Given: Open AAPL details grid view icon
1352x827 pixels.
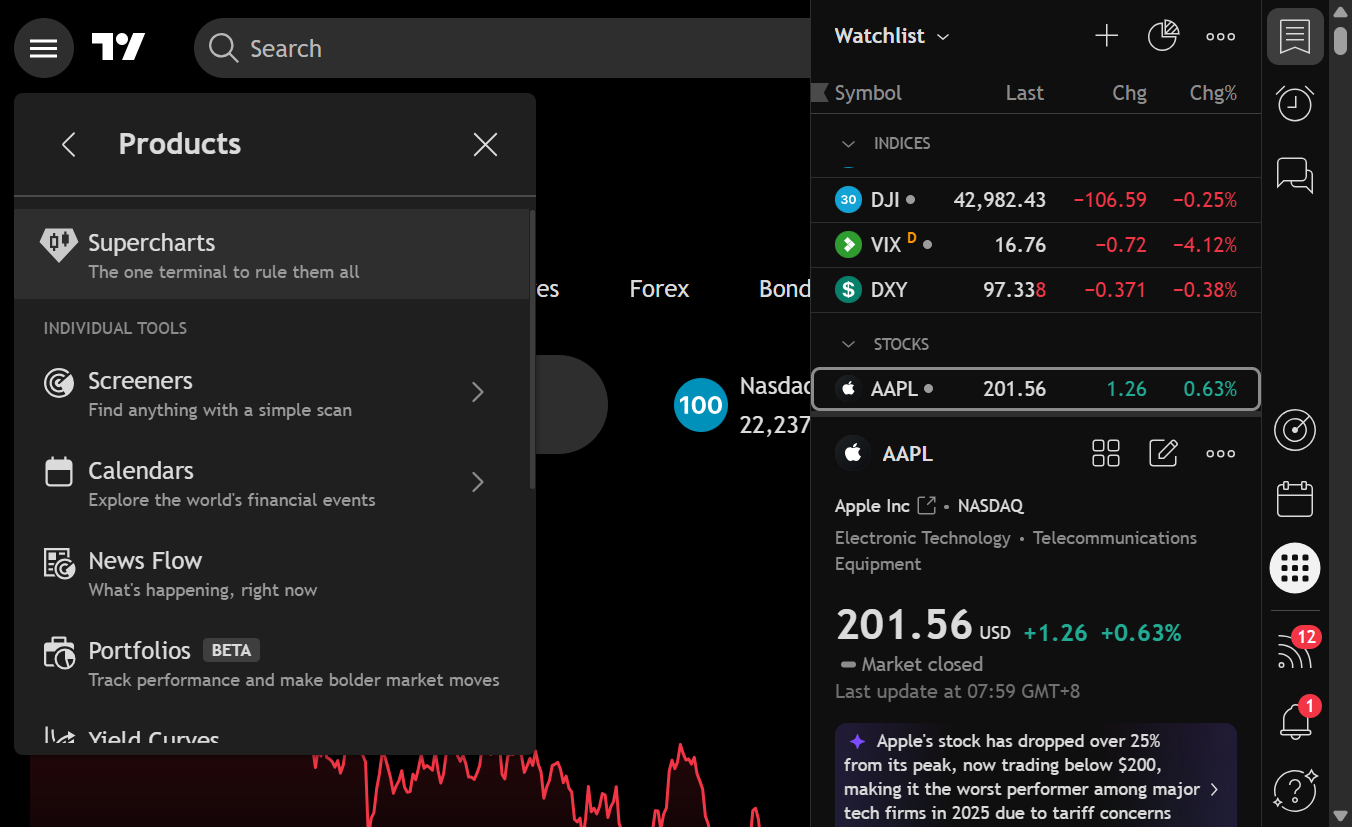Looking at the screenshot, I should pos(1106,453).
